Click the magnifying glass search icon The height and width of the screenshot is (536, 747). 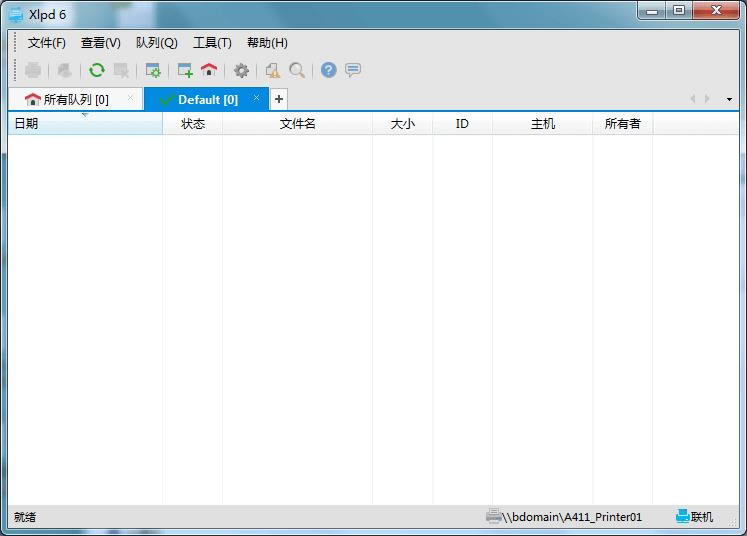click(297, 70)
